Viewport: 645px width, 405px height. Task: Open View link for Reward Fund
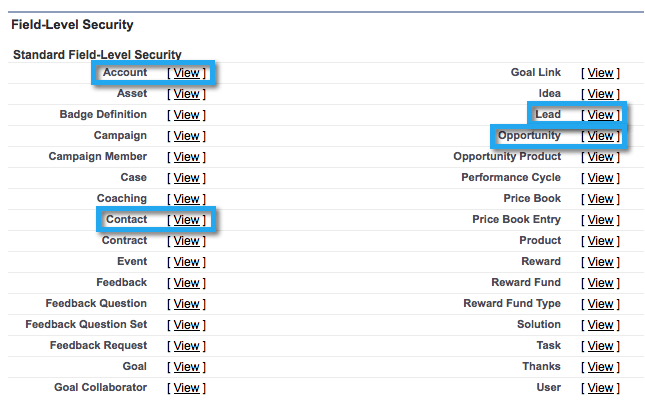(601, 282)
